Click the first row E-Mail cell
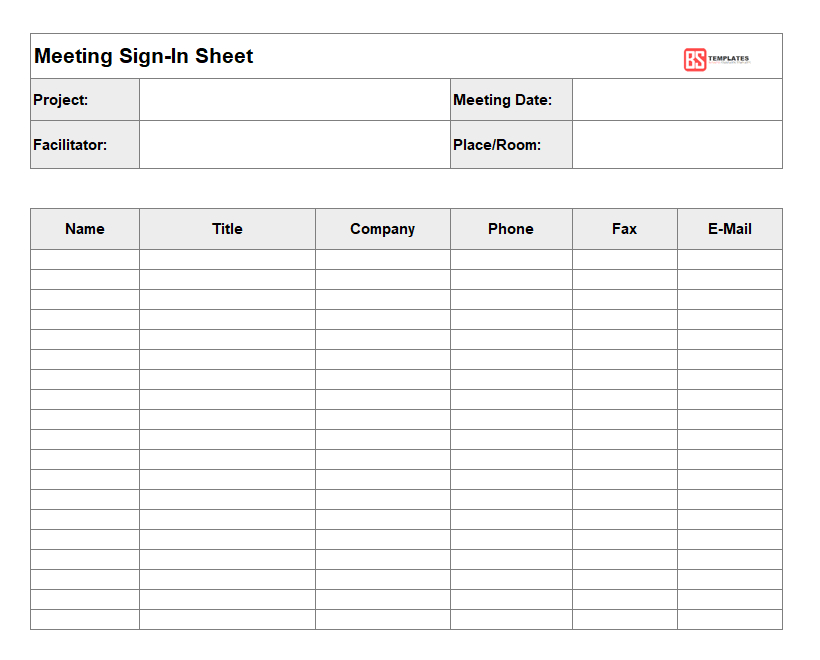 [730, 259]
